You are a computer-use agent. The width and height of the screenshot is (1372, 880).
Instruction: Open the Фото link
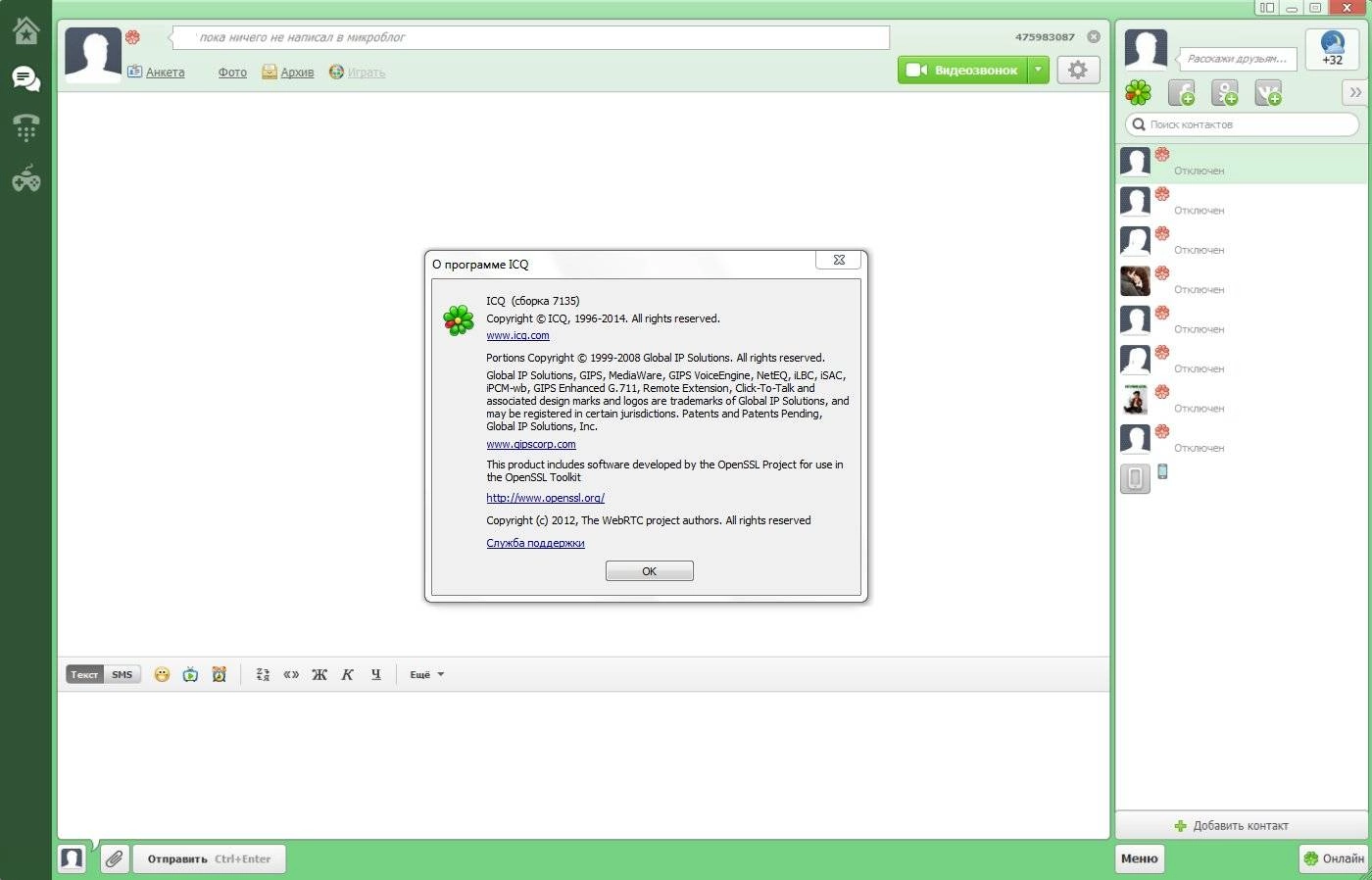coord(232,73)
